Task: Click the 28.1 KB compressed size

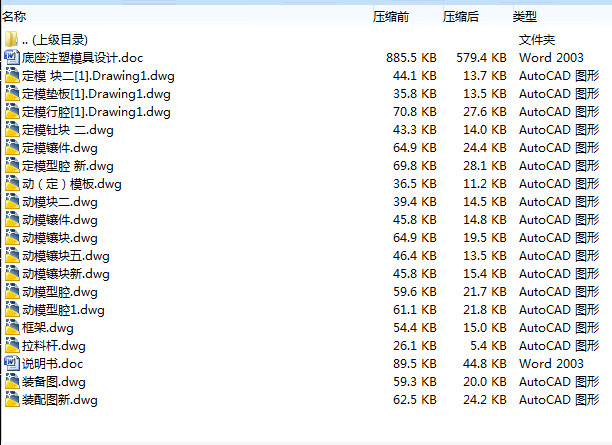Action: (x=485, y=166)
